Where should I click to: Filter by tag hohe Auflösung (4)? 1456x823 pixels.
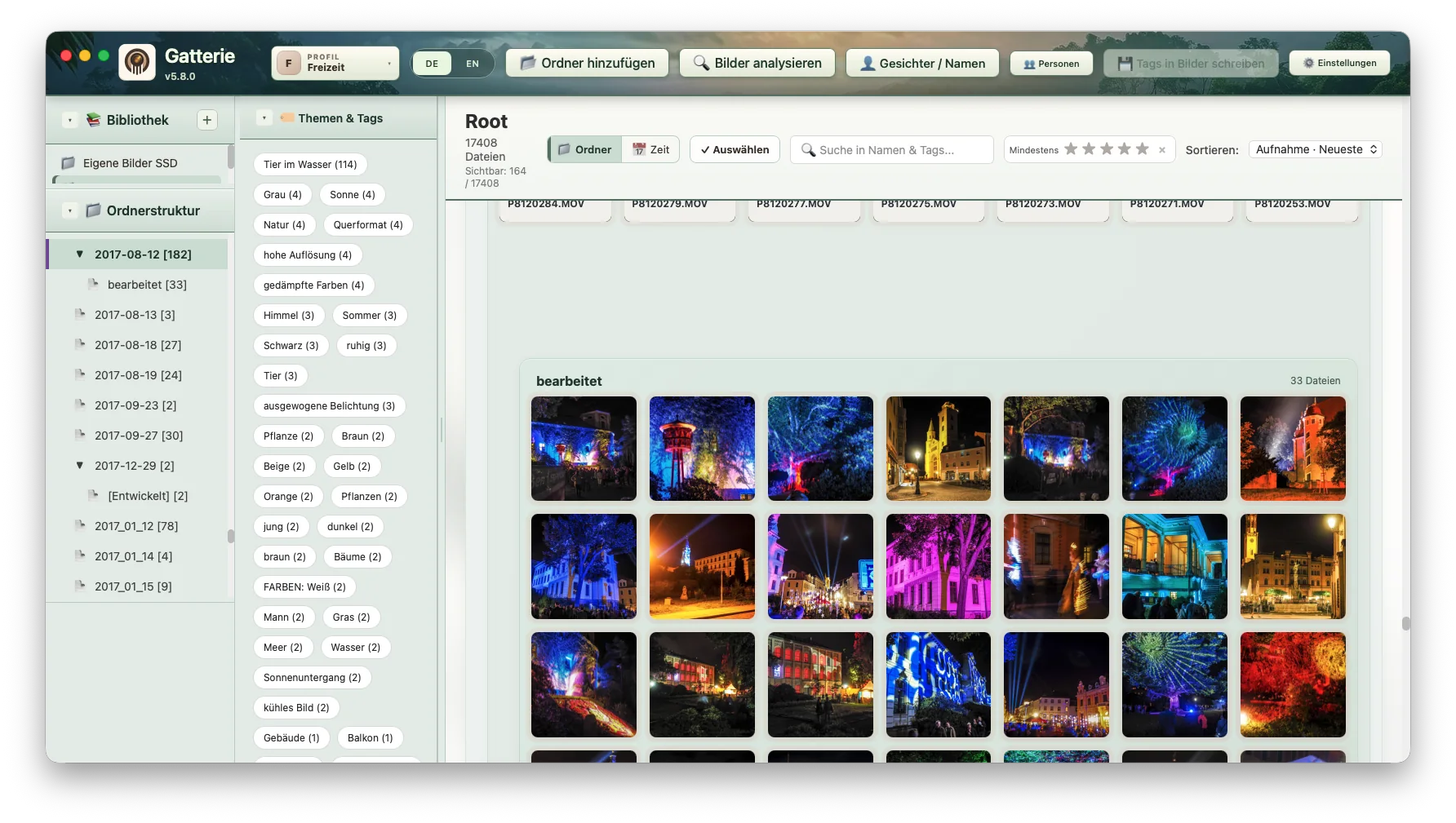coord(308,254)
